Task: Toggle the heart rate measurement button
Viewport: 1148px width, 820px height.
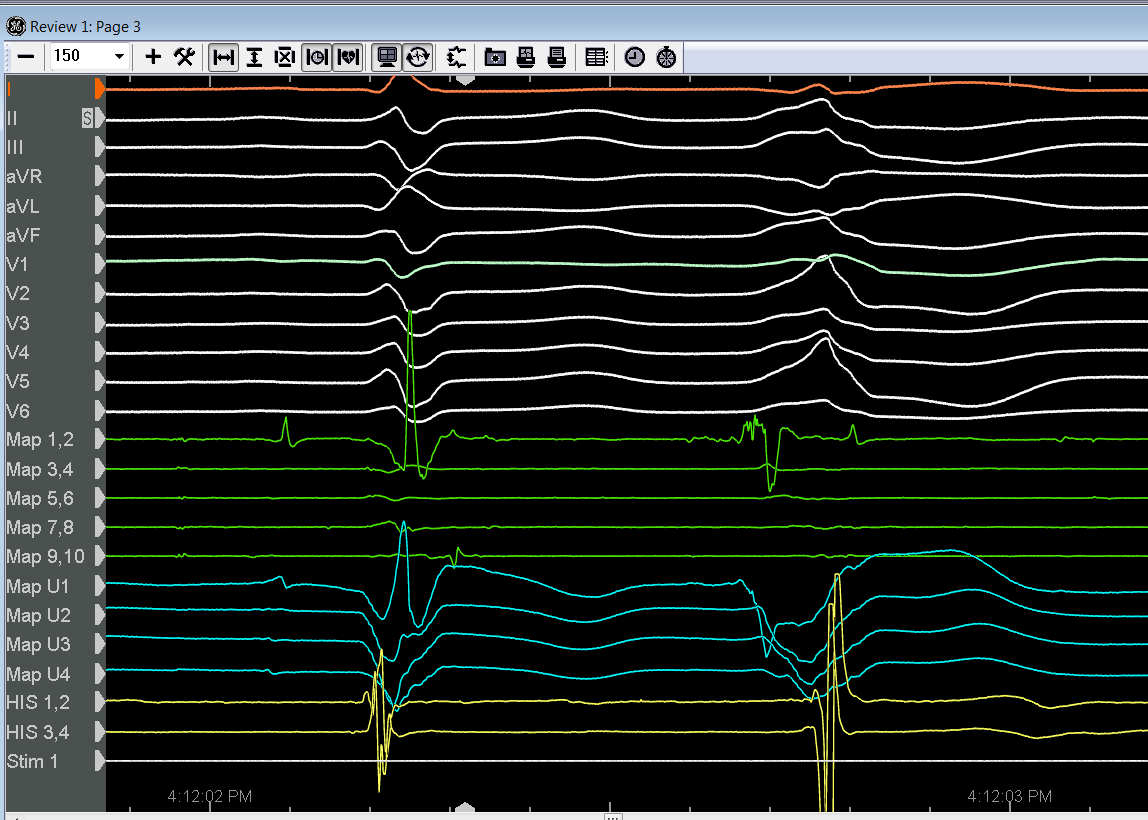Action: click(348, 56)
